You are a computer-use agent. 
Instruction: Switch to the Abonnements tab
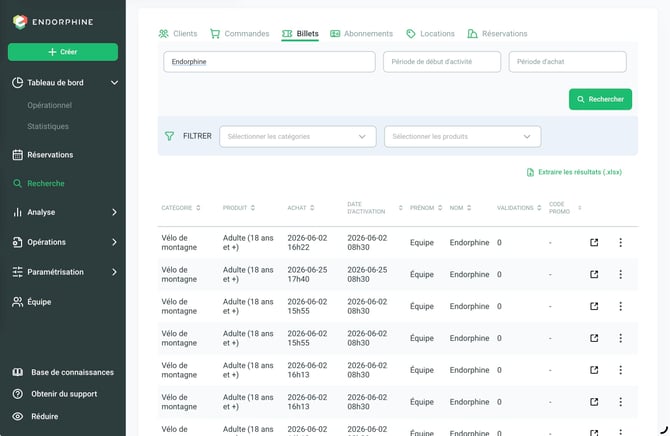[x=361, y=34]
